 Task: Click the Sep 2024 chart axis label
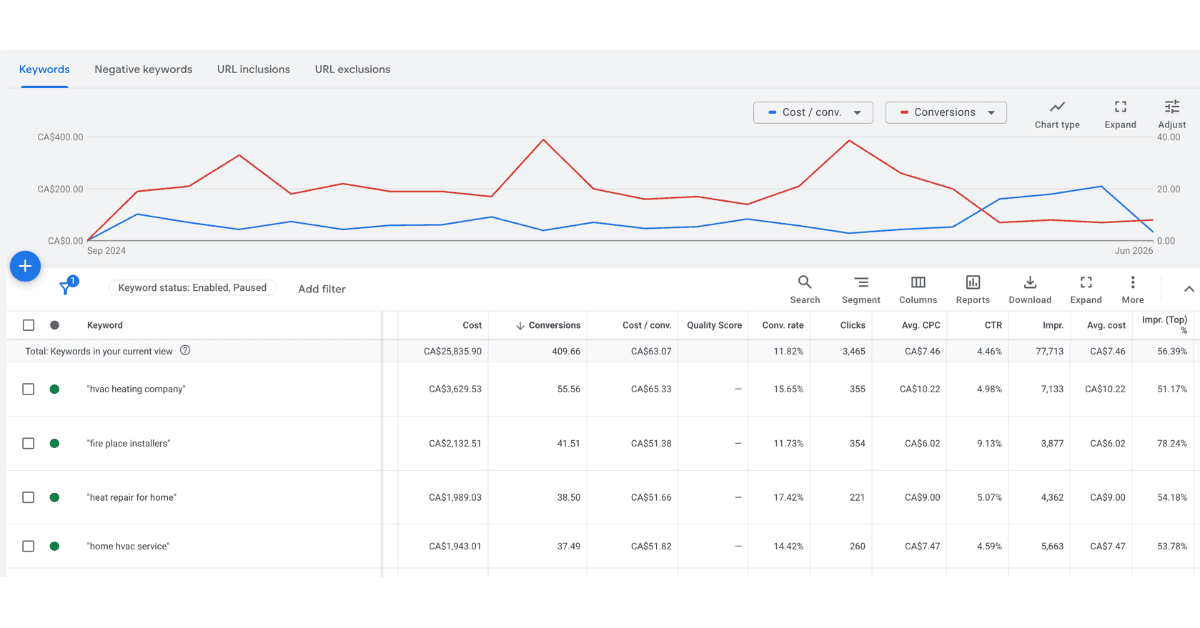pyautogui.click(x=106, y=251)
